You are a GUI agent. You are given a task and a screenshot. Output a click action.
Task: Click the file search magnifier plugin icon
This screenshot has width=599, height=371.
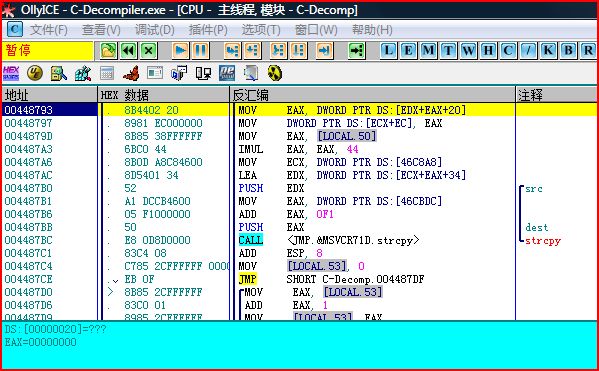59,73
